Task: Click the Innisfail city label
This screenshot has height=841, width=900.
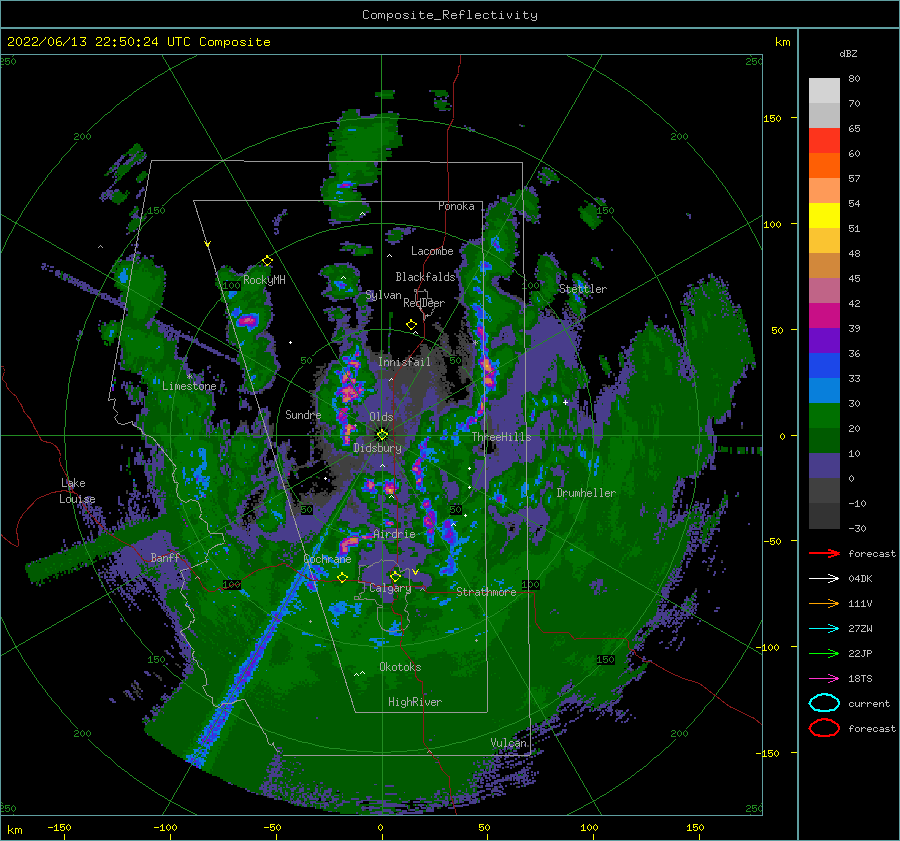Action: tap(404, 362)
